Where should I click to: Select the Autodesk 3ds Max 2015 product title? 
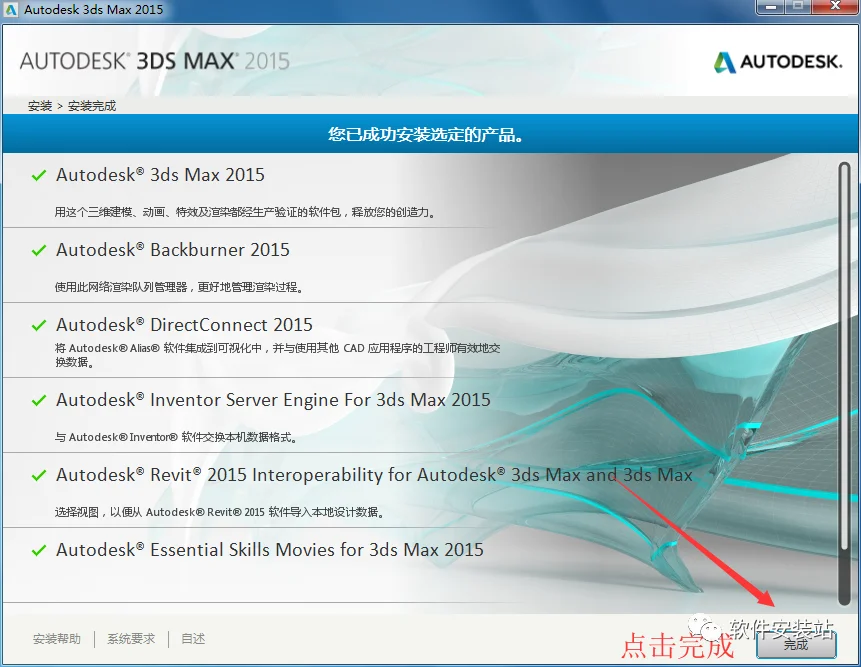pos(160,175)
